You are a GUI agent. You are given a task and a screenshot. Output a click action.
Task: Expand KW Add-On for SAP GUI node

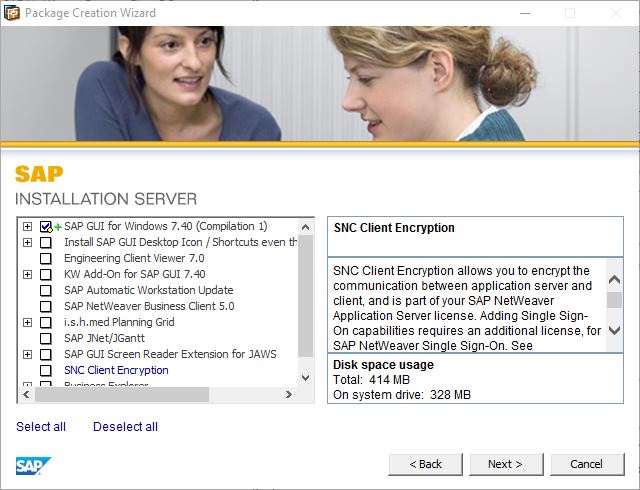[27, 274]
